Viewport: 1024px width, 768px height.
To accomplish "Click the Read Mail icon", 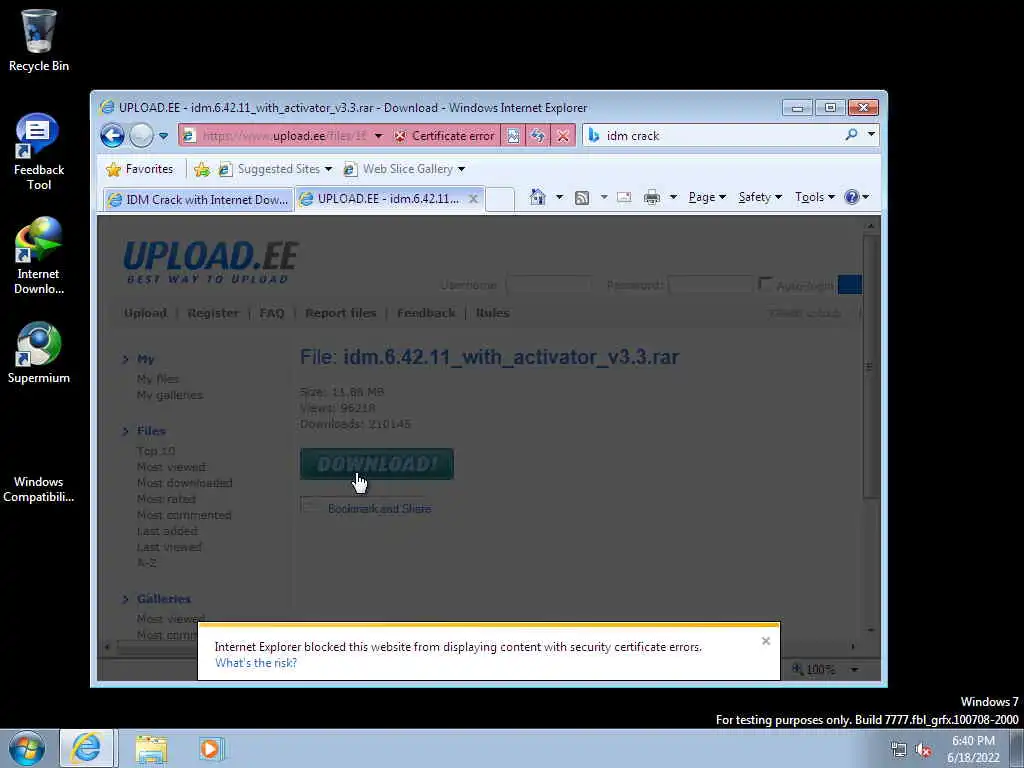I will coord(624,197).
